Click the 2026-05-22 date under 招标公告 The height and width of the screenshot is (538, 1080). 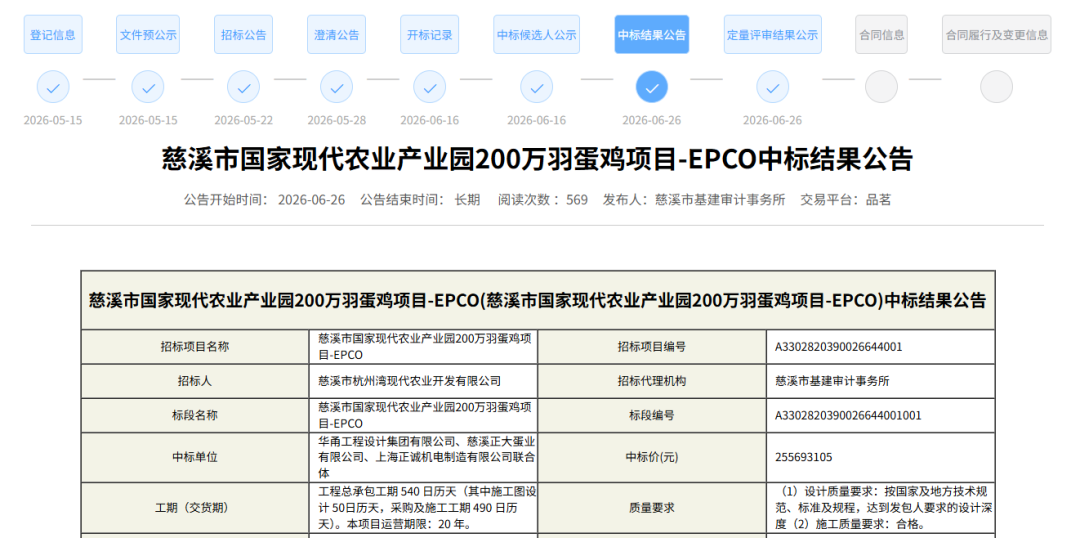(x=243, y=121)
